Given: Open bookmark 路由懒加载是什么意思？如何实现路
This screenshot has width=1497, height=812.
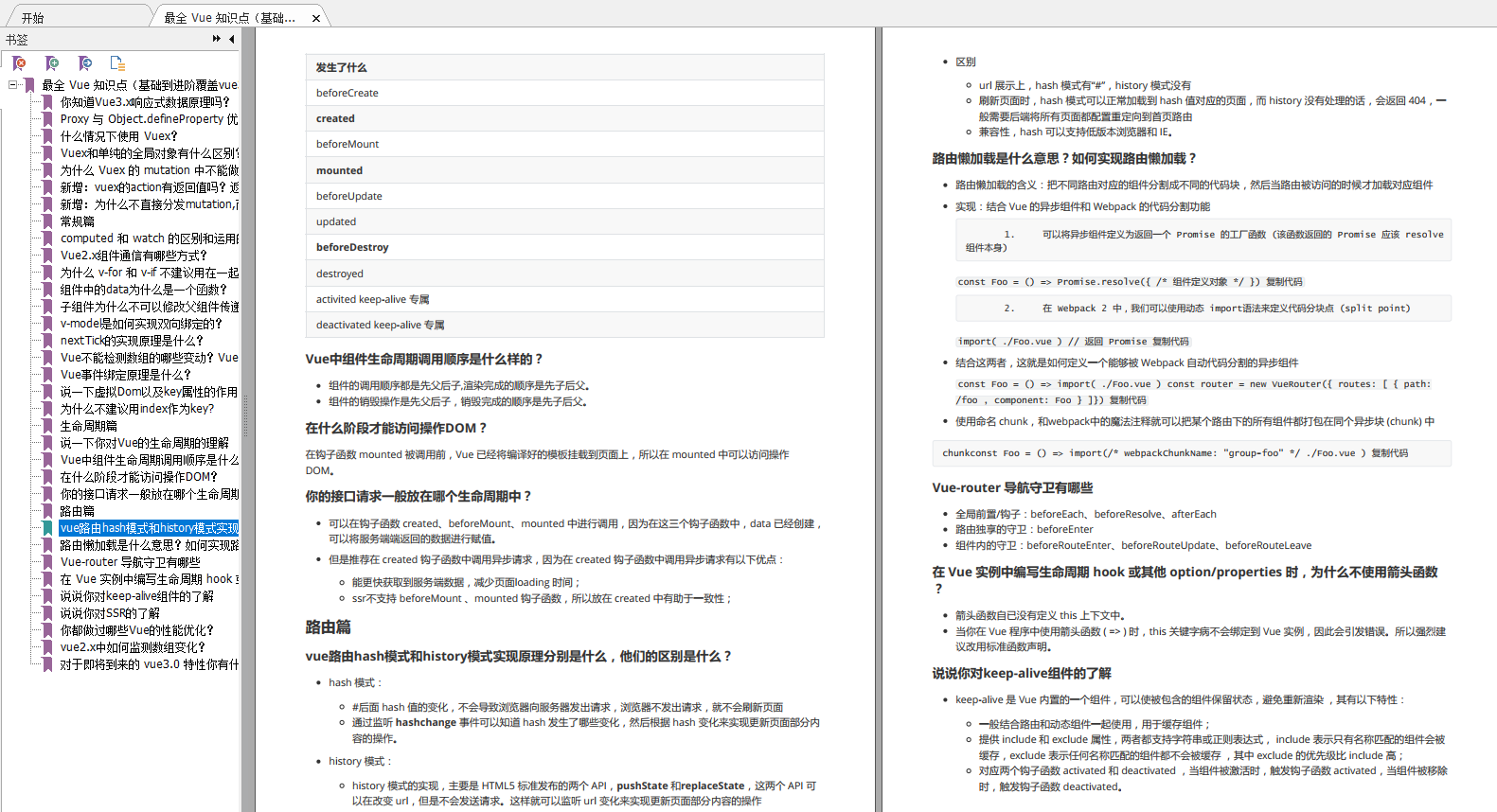Looking at the screenshot, I should click(x=149, y=545).
